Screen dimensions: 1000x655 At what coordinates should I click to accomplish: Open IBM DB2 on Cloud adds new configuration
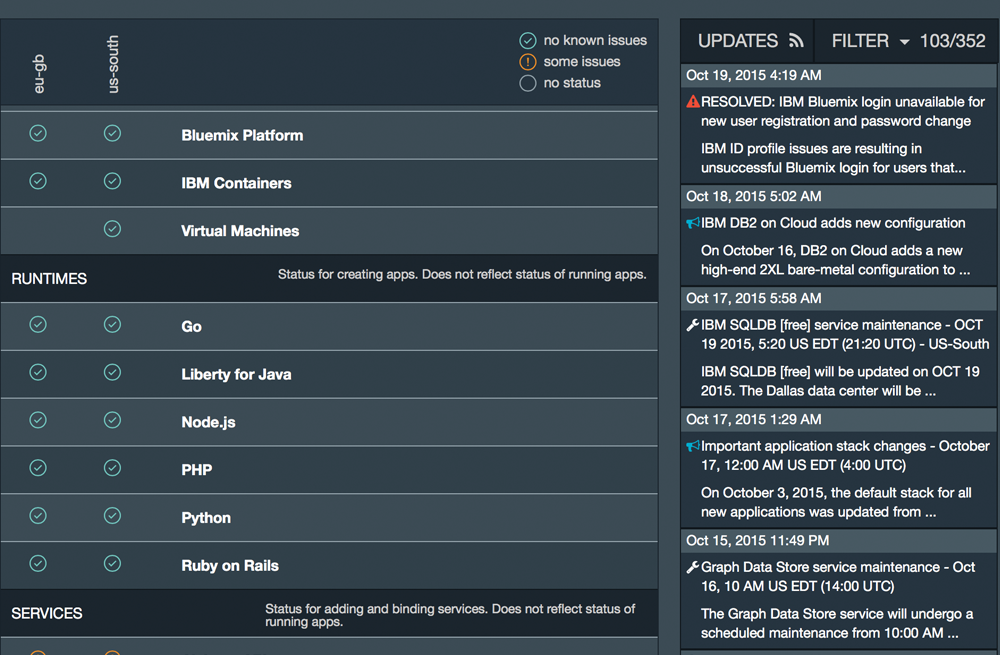[x=833, y=223]
